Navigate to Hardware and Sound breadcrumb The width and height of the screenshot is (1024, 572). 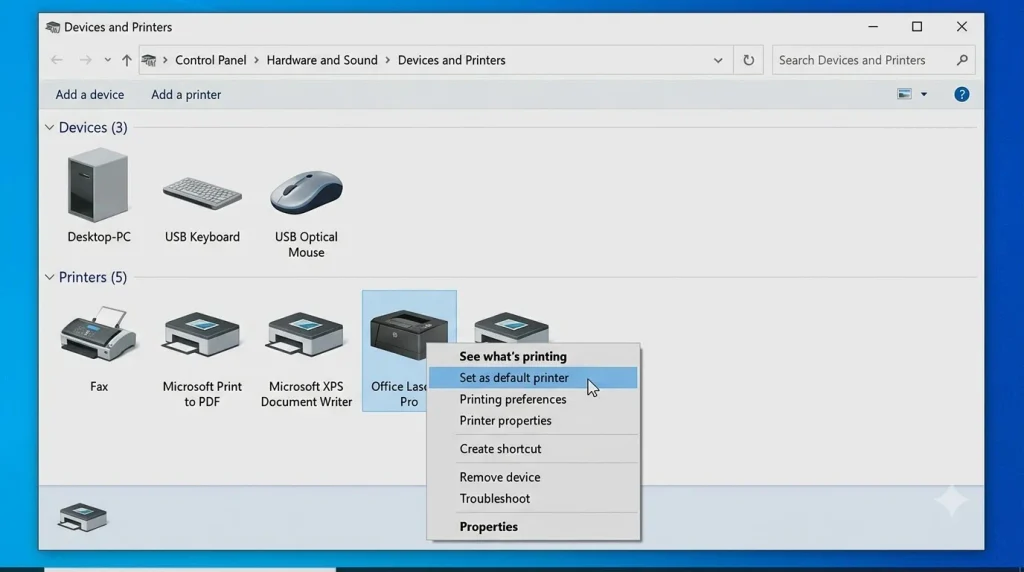[x=322, y=60]
